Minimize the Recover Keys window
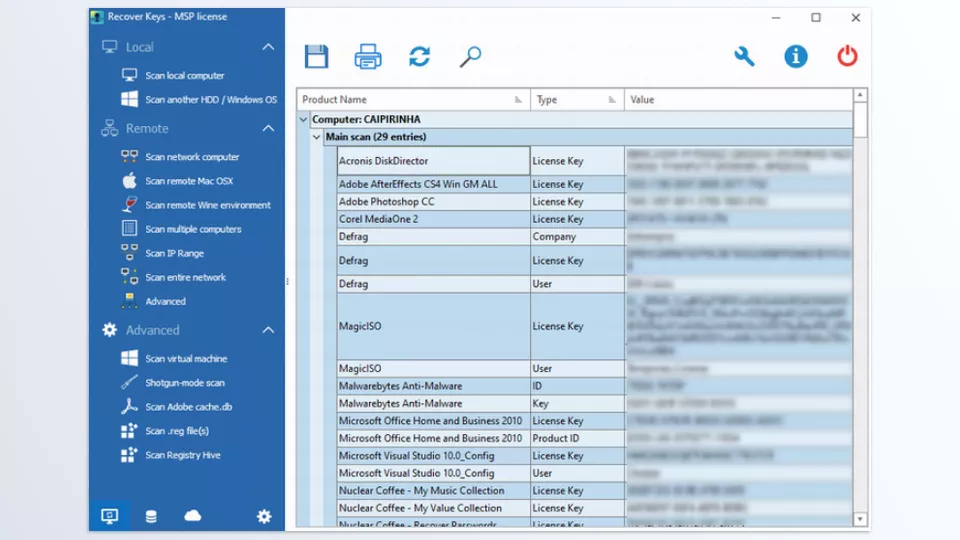The height and width of the screenshot is (540, 960). (x=776, y=17)
